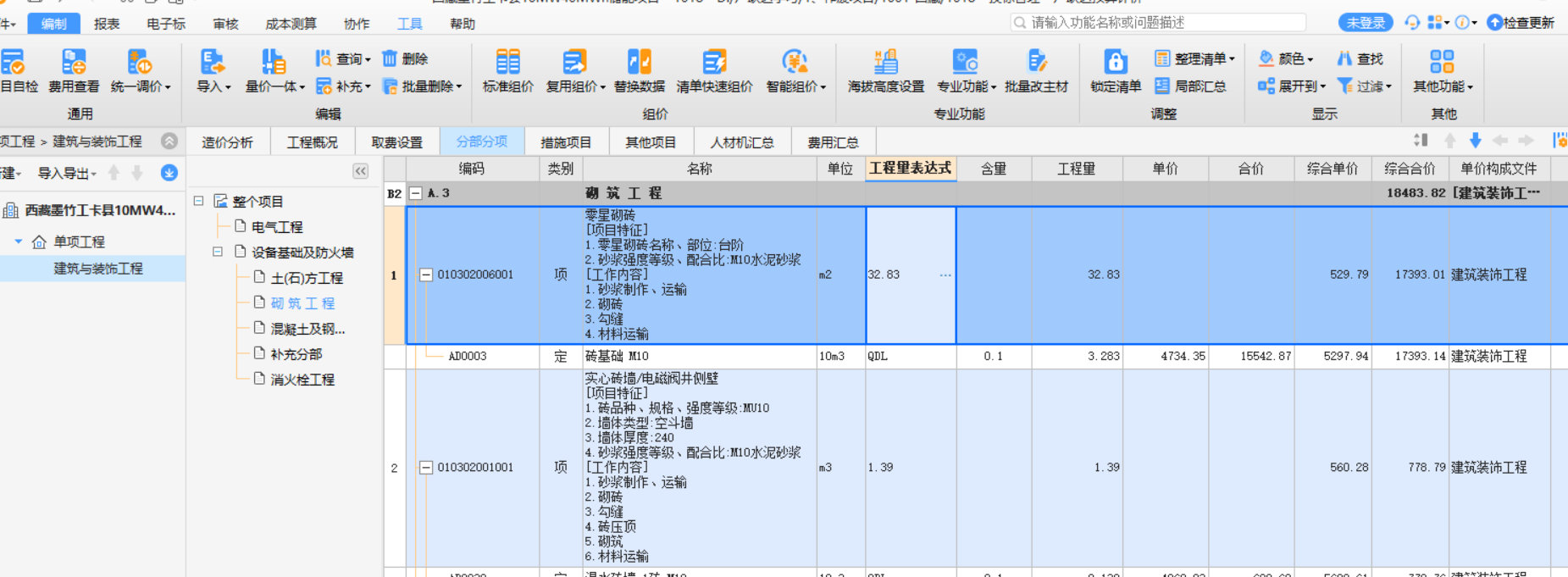Viewport: 1568px width, 577px height.
Task: Open the 过滤 filter dropdown
Action: point(1364,86)
